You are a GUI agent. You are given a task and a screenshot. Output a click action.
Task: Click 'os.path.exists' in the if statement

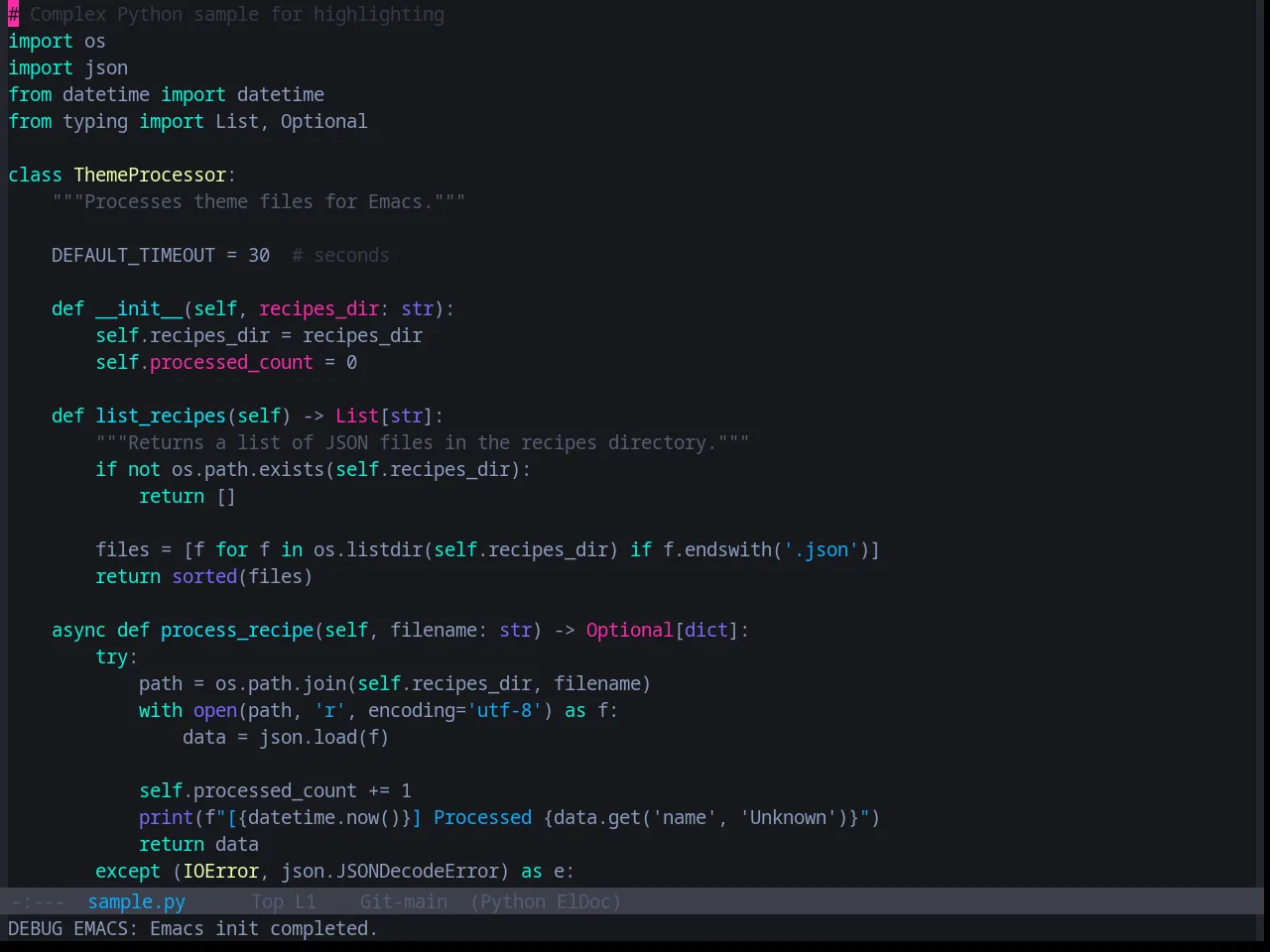248,469
